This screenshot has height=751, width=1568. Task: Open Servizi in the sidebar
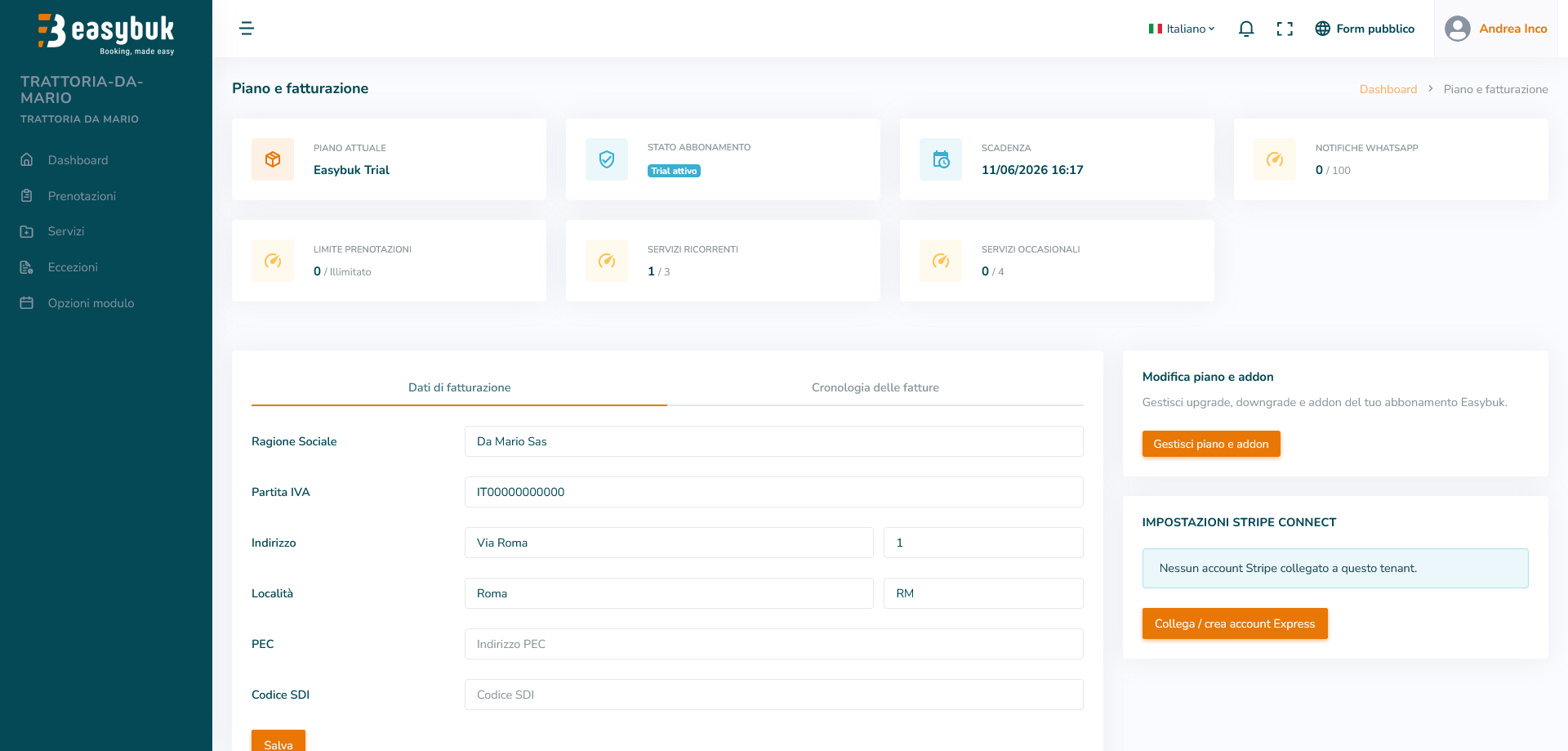pos(66,231)
